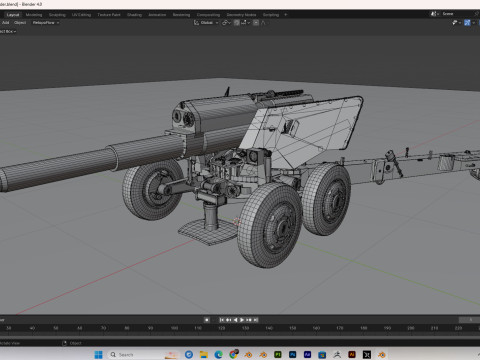Open the blue window app on taskbar

322,355
